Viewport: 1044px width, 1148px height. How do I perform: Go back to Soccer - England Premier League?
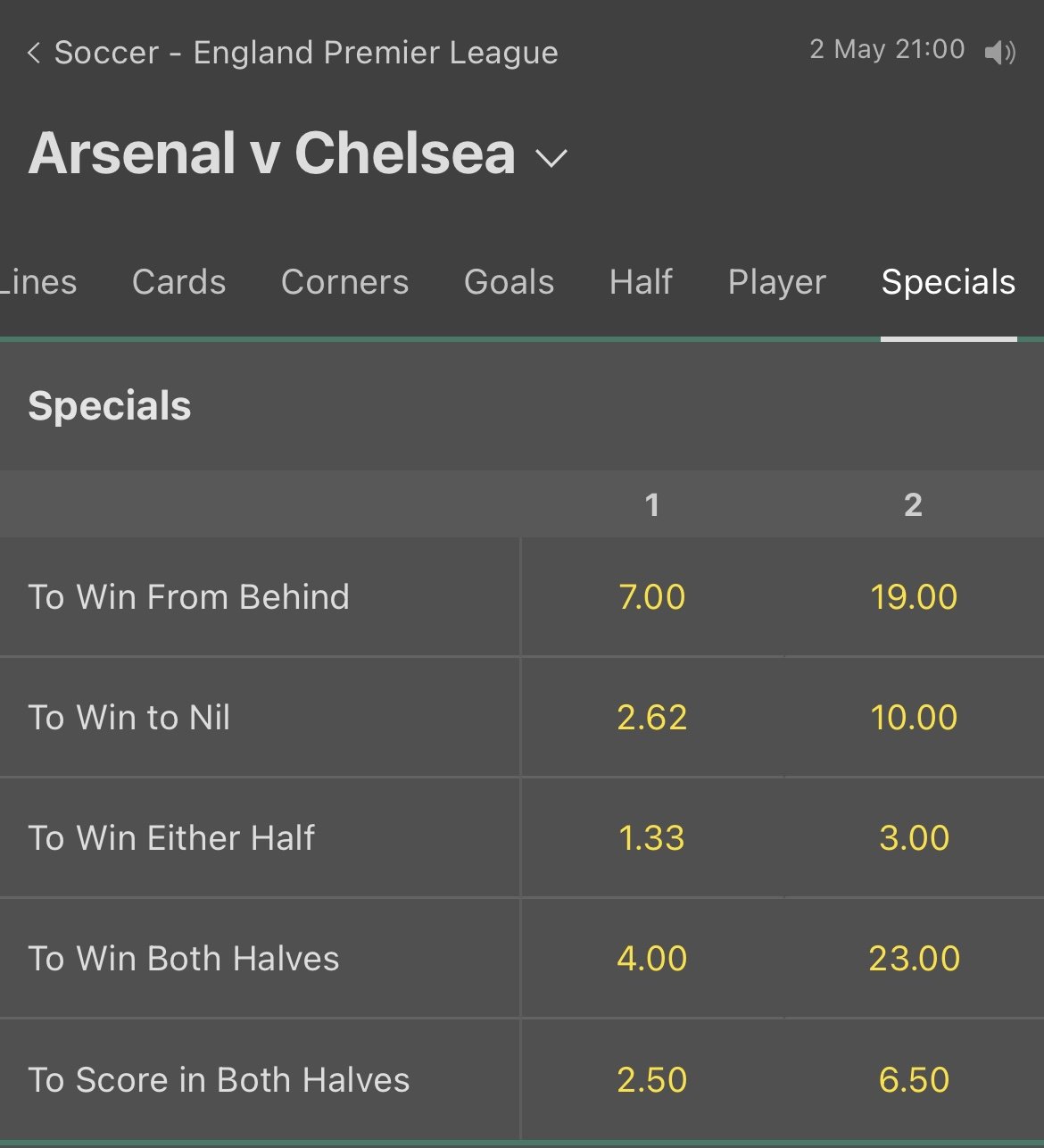tap(305, 53)
